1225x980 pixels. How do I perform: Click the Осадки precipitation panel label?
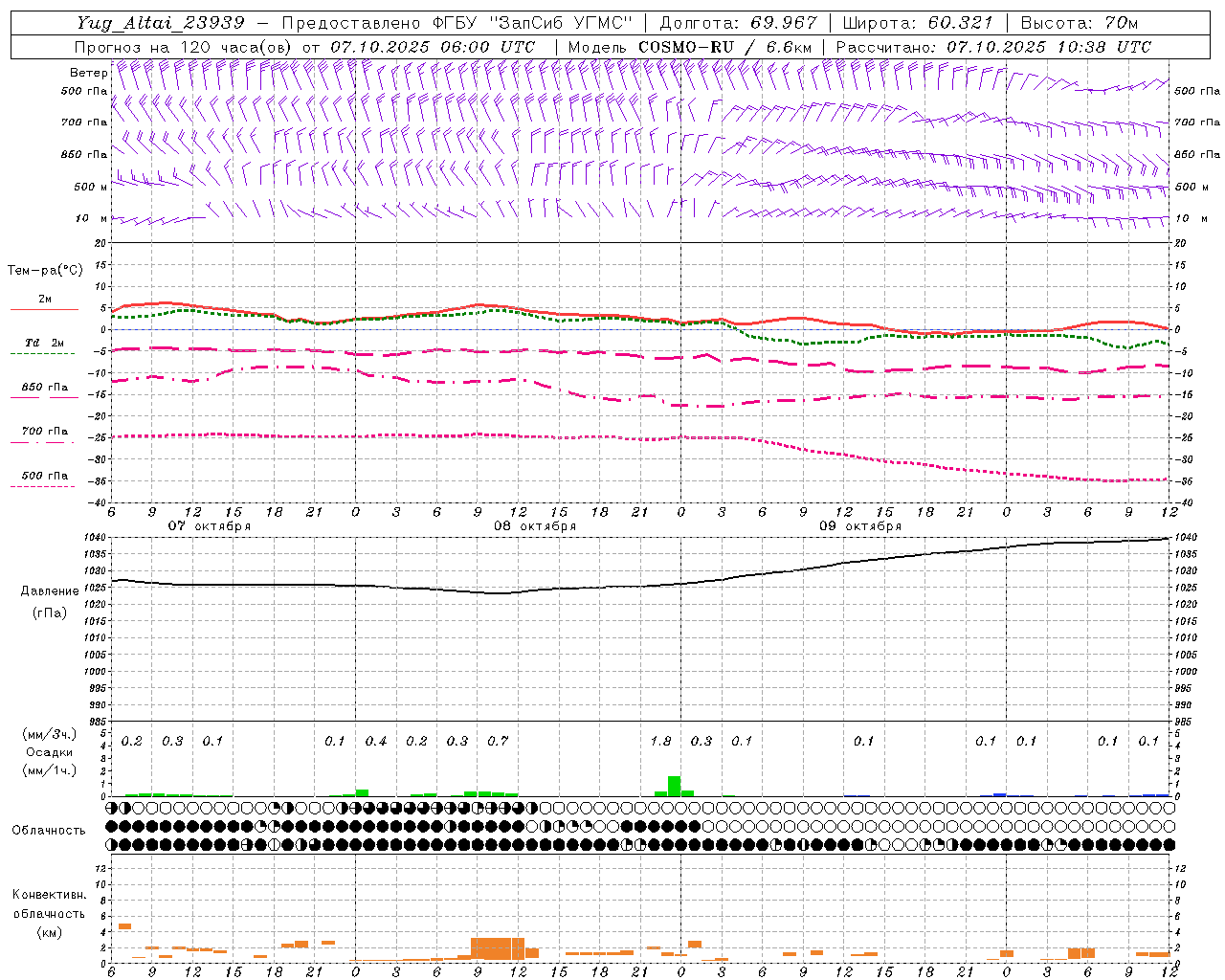pos(49,752)
